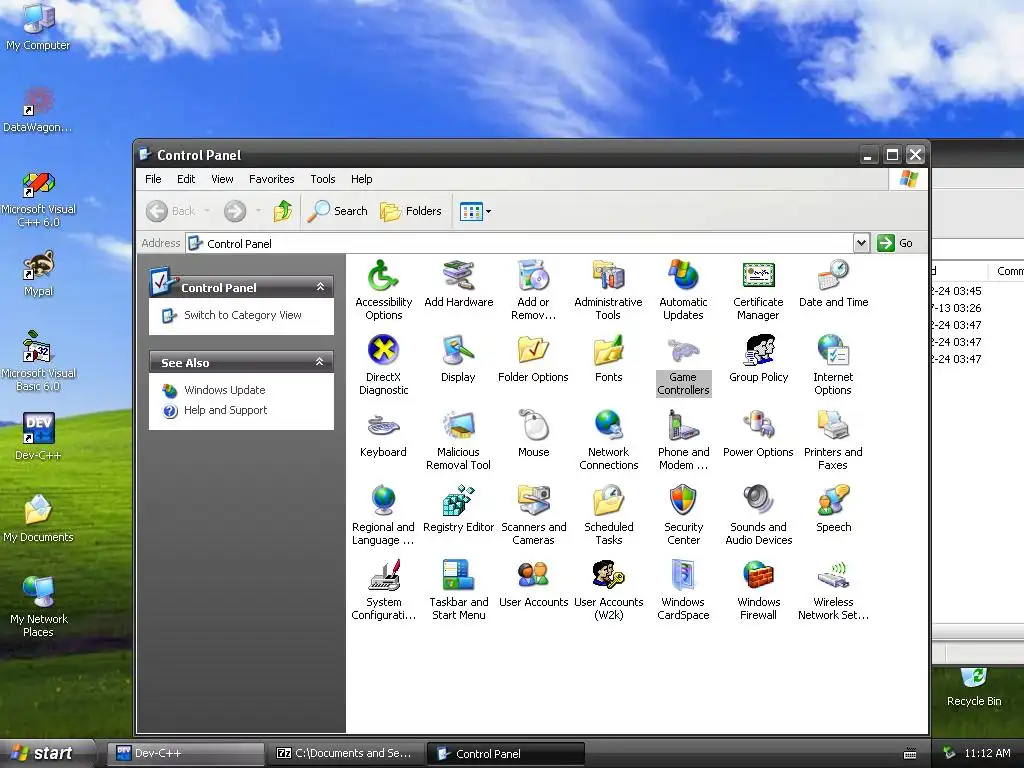Open the Help menu

point(361,179)
